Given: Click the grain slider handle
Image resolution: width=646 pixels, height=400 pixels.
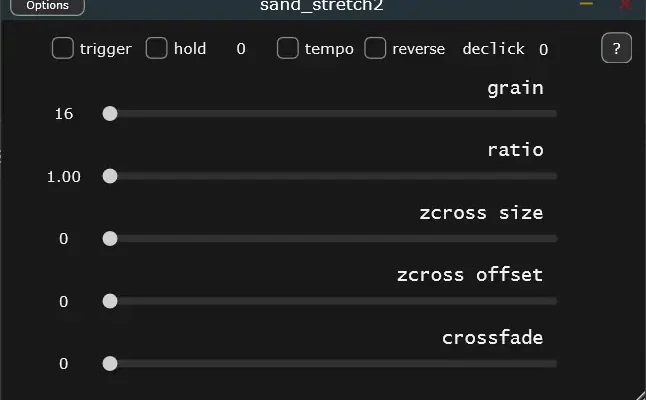Looking at the screenshot, I should pyautogui.click(x=110, y=114).
